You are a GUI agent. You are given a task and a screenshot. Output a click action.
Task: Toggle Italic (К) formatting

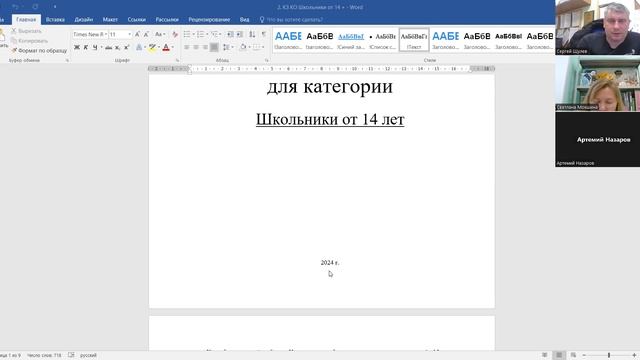86,48
